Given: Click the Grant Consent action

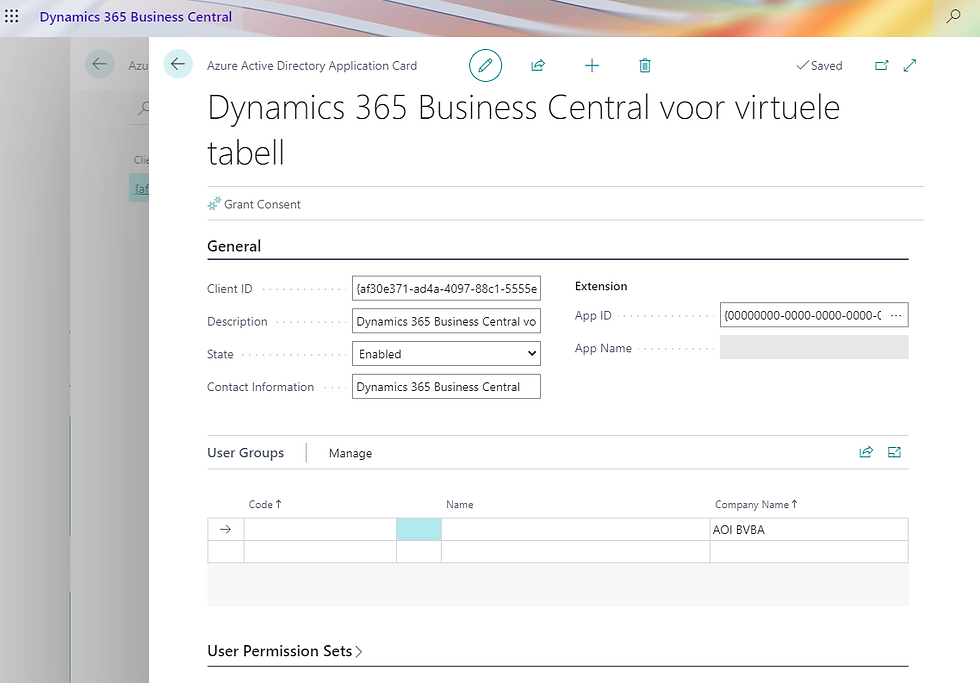Looking at the screenshot, I should coord(254,204).
